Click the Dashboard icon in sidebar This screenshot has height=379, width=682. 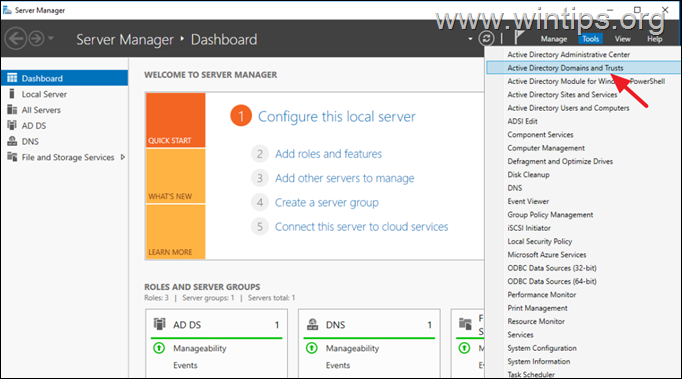(x=12, y=78)
